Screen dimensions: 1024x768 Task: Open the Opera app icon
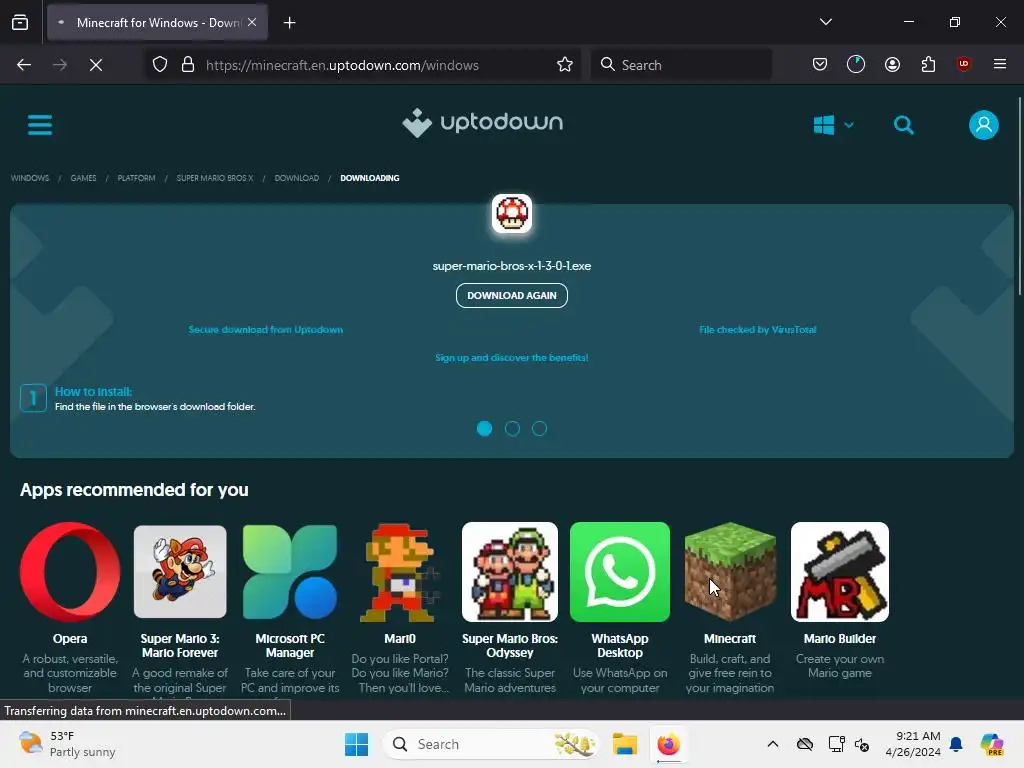click(70, 572)
